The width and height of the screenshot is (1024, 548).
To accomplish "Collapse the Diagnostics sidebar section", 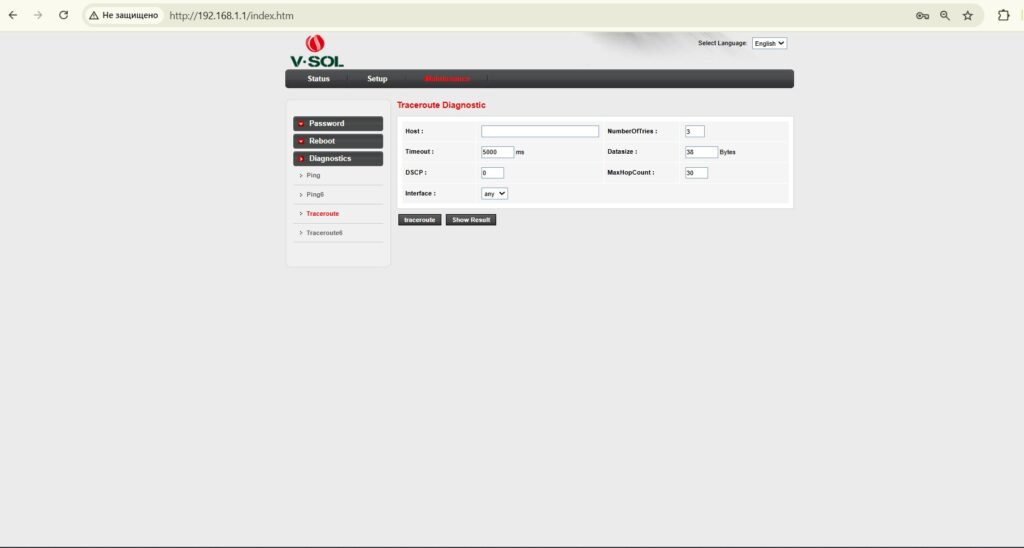I will (338, 158).
